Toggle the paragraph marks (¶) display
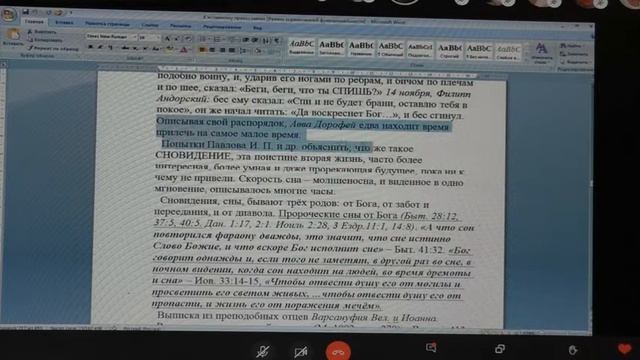640x360 pixels. coord(277,40)
